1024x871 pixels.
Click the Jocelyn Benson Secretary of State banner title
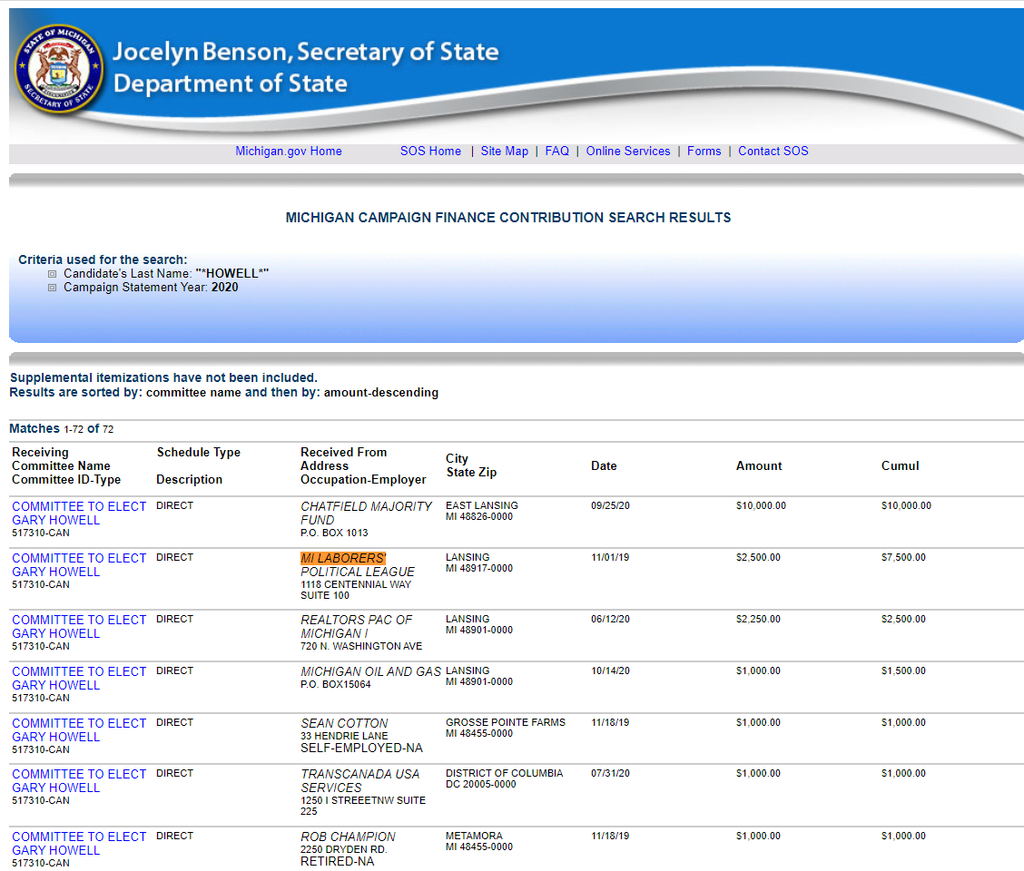pos(305,52)
